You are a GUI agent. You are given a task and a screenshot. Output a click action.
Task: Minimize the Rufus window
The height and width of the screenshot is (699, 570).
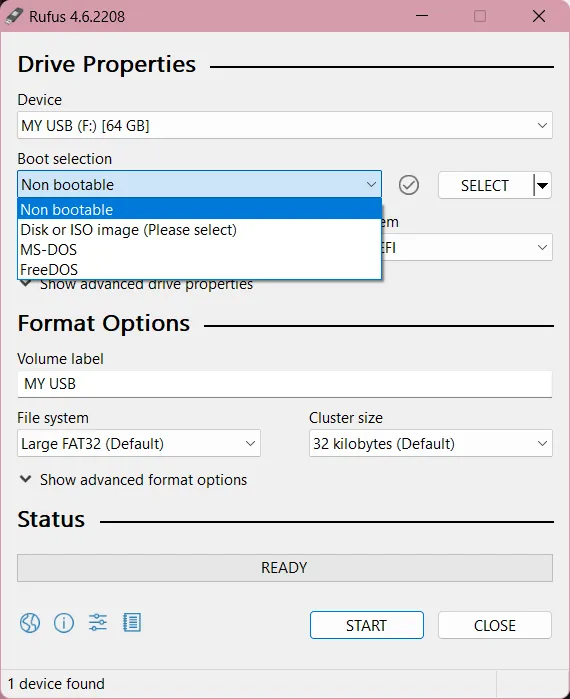pos(422,16)
